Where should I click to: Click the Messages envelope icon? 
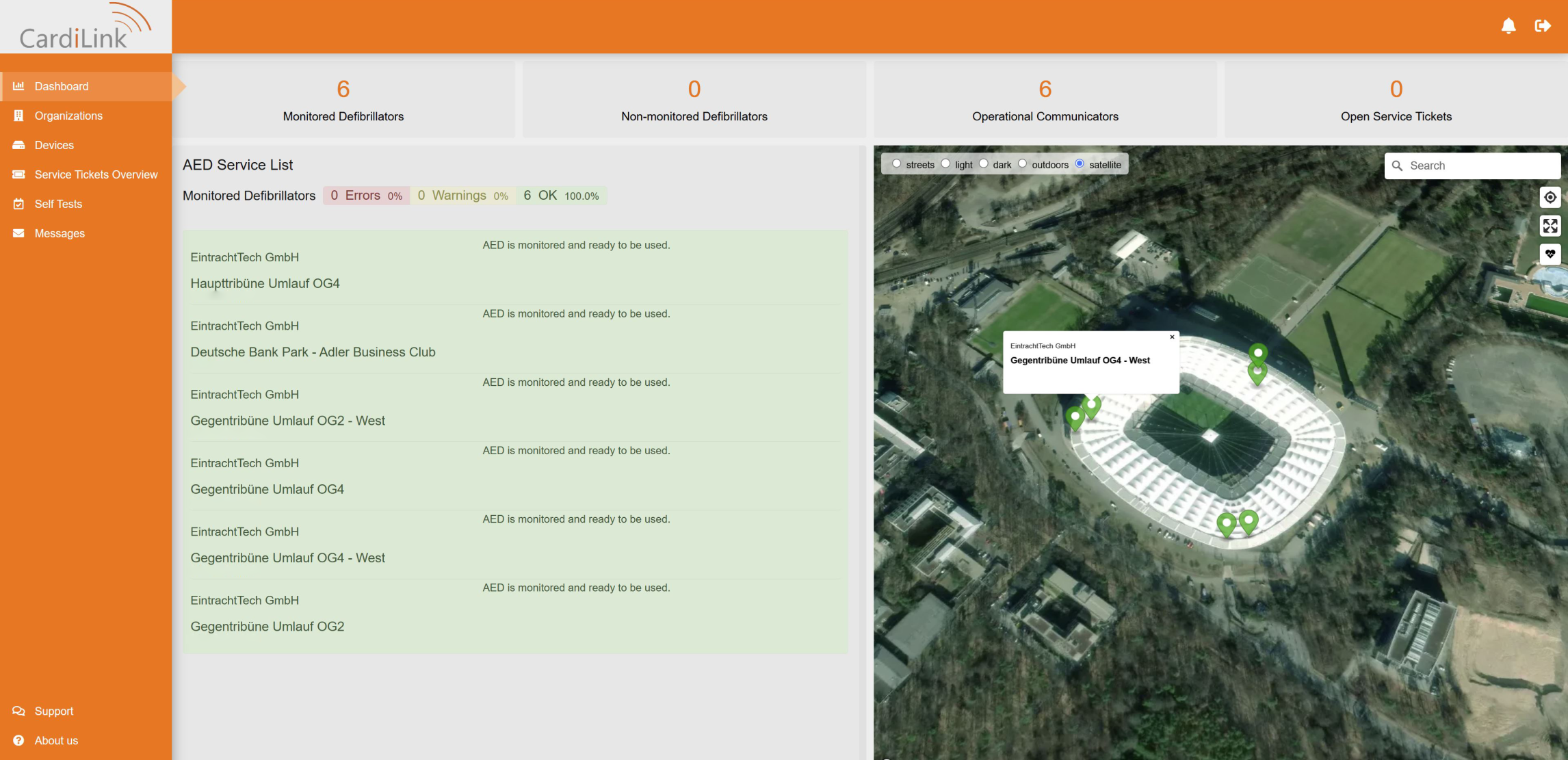(18, 233)
